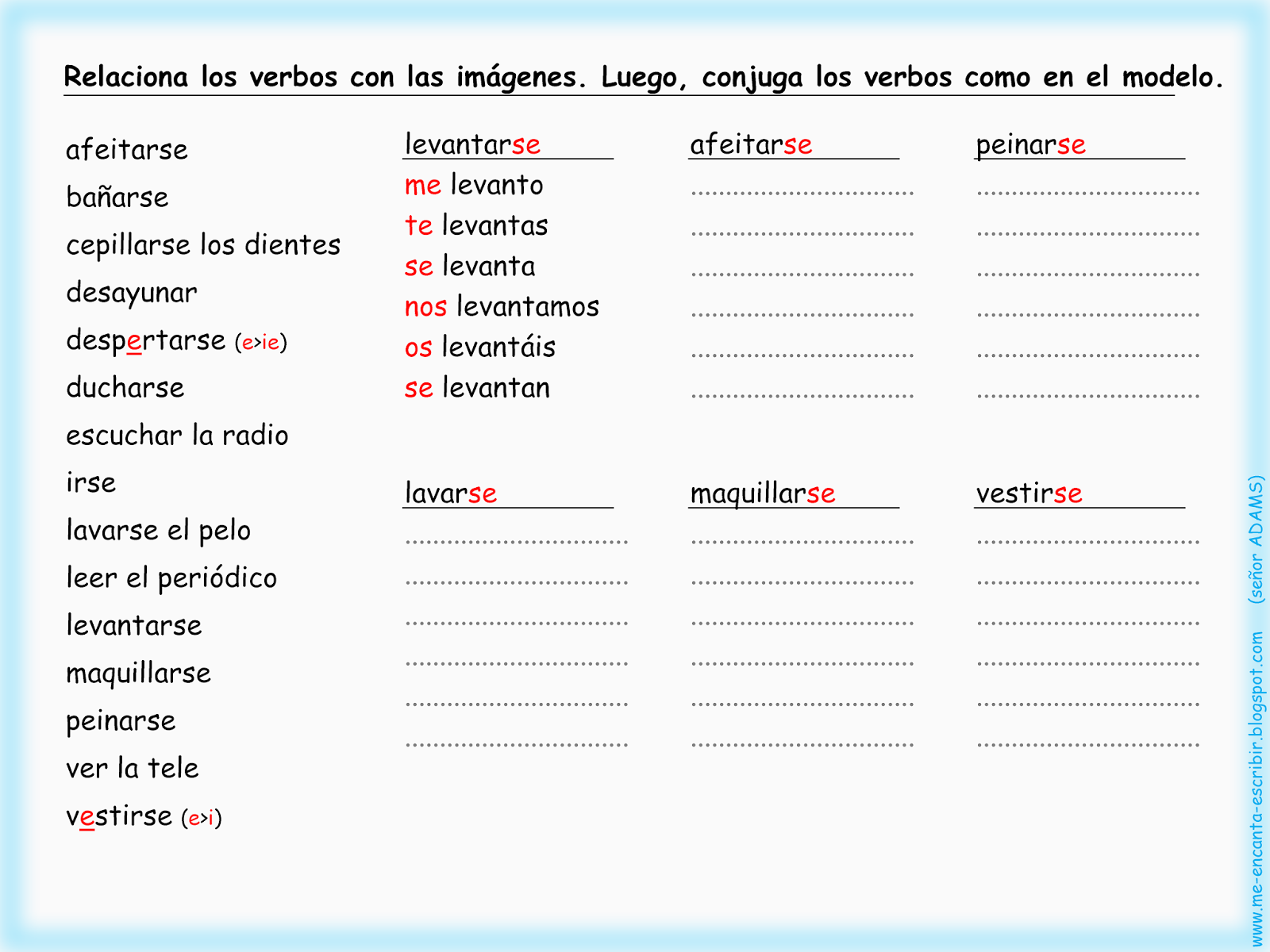Click the underlined "vestirse" column heading
The height and width of the screenshot is (952, 1270).
(x=1029, y=493)
